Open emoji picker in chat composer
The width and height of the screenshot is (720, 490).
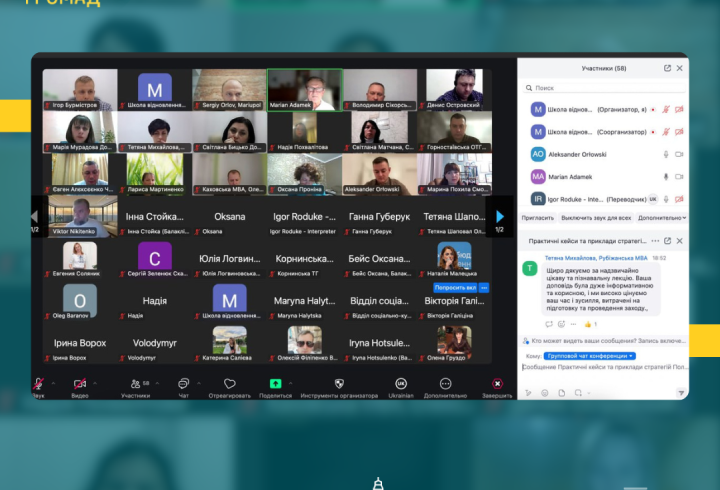coord(545,393)
